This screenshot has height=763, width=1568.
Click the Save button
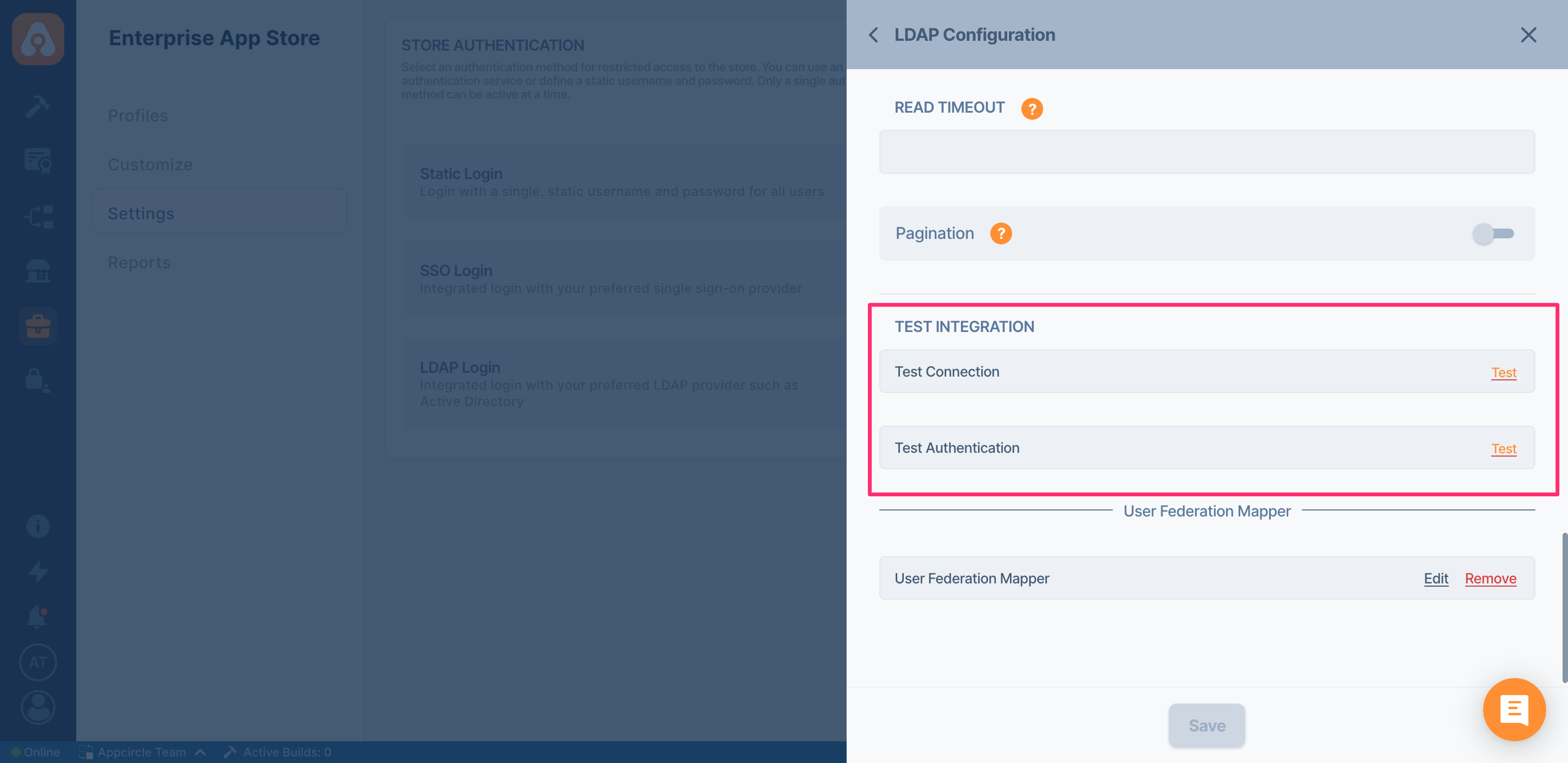click(x=1206, y=725)
